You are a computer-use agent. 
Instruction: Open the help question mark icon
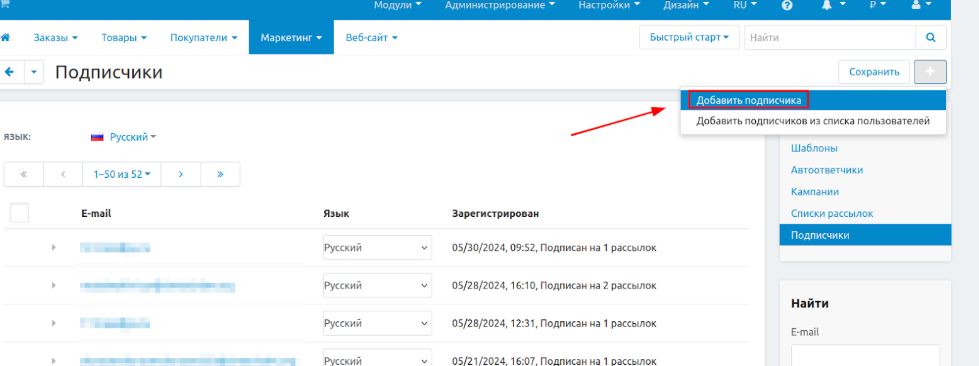pyautogui.click(x=787, y=5)
